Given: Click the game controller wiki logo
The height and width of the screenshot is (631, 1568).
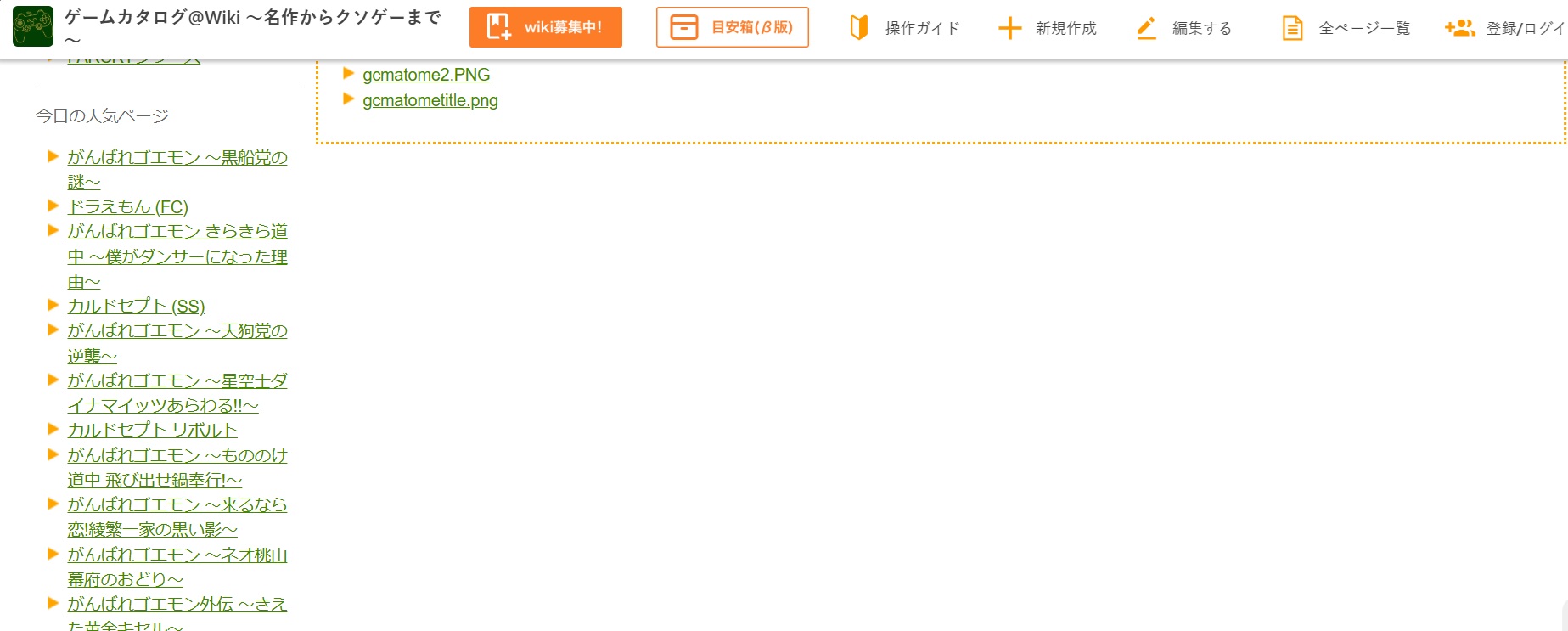Looking at the screenshot, I should tap(33, 26).
